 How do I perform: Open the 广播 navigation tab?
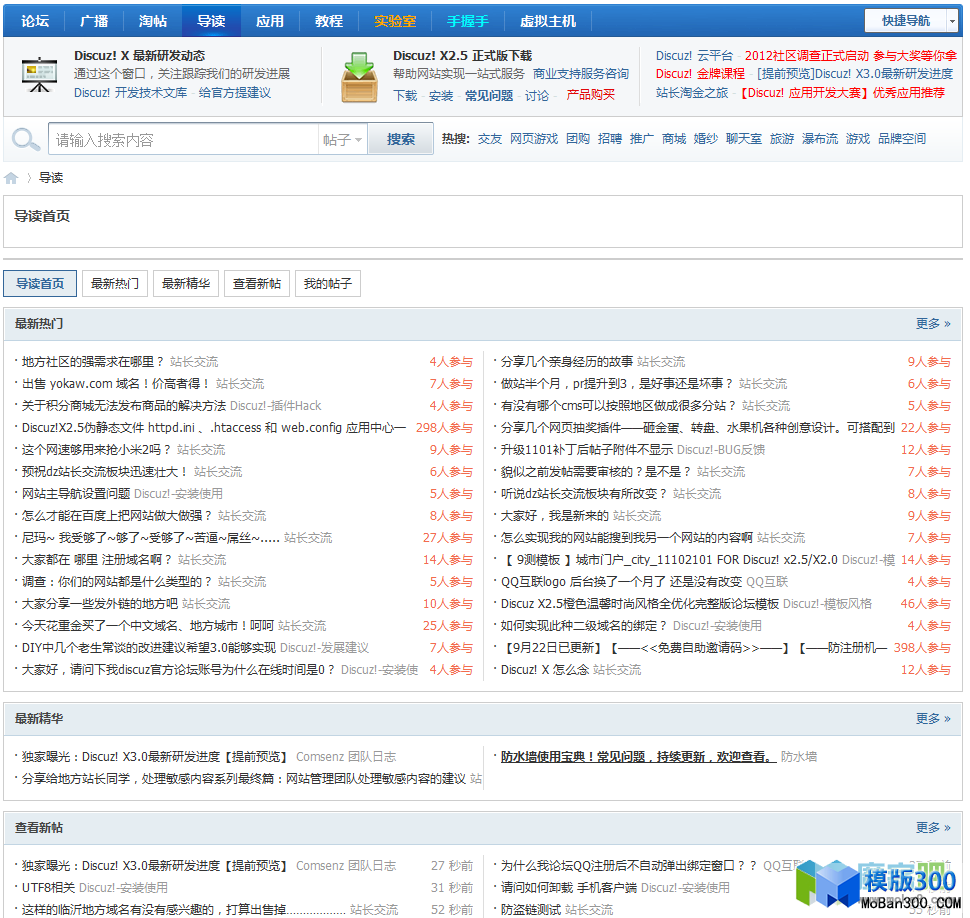(94, 21)
